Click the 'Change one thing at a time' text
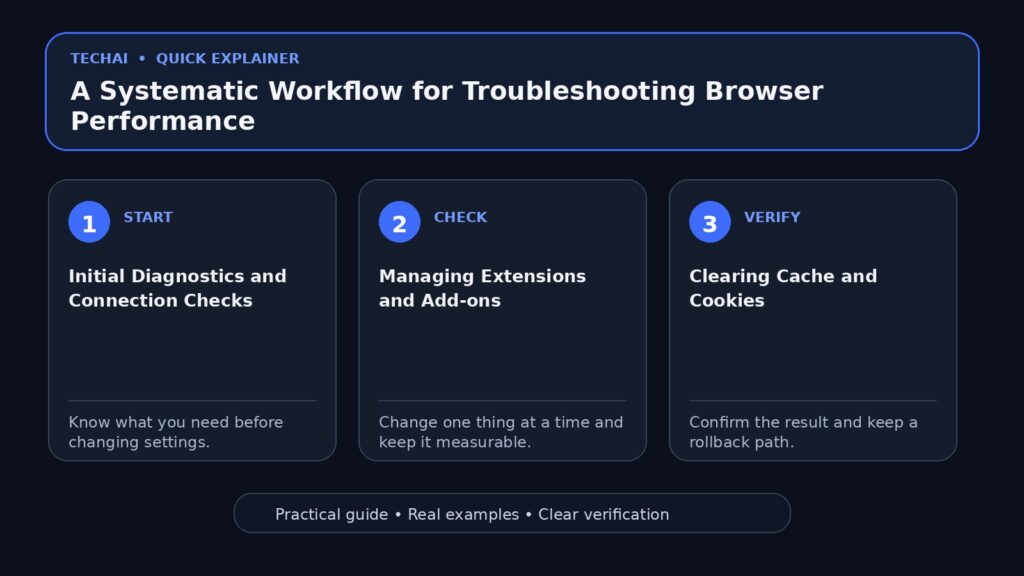The height and width of the screenshot is (576, 1024). point(501,432)
